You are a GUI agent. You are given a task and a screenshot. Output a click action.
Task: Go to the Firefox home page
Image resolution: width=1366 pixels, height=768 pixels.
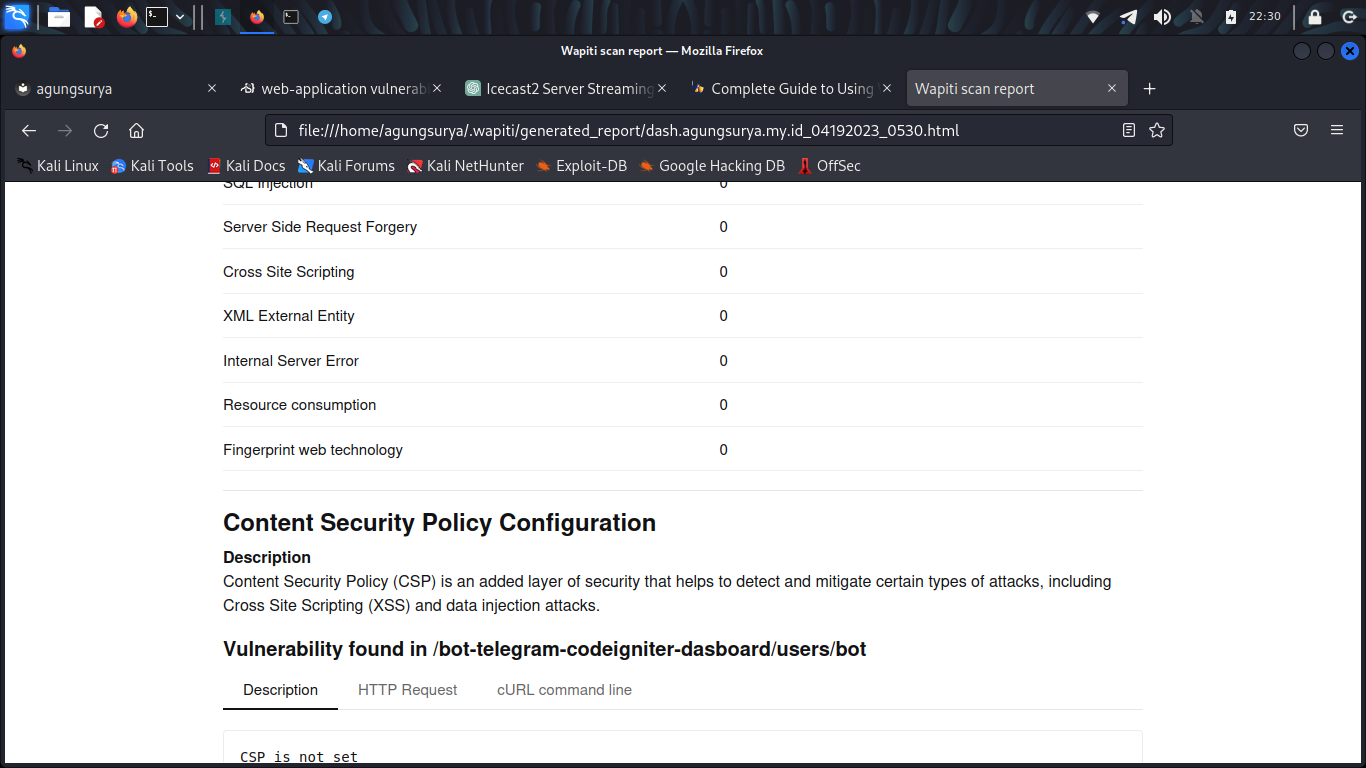tap(137, 131)
